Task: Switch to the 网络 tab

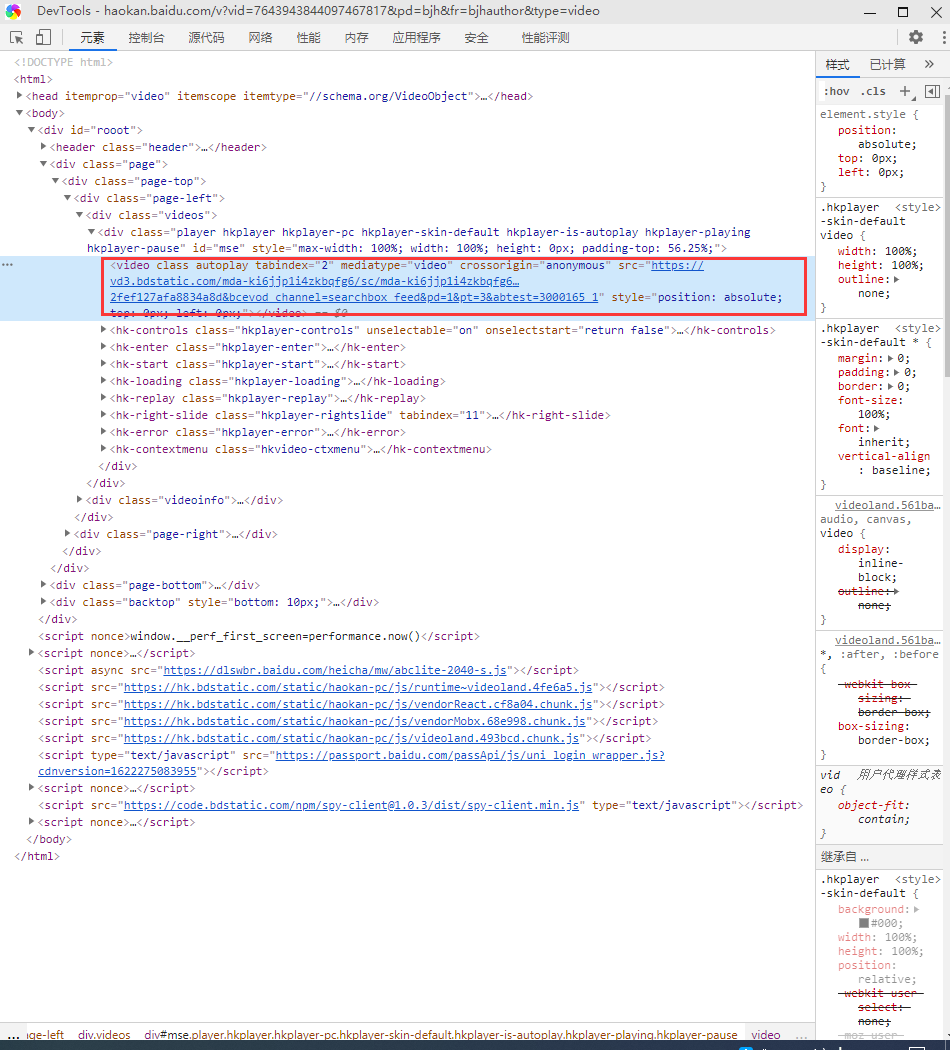Action: (x=260, y=38)
